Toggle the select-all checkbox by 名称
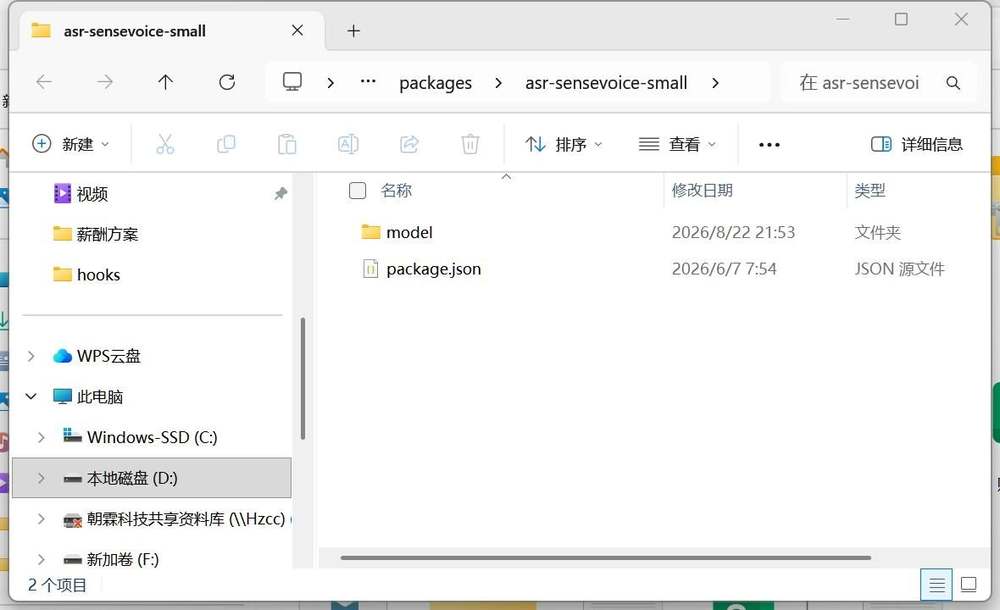1000x610 pixels. click(358, 190)
